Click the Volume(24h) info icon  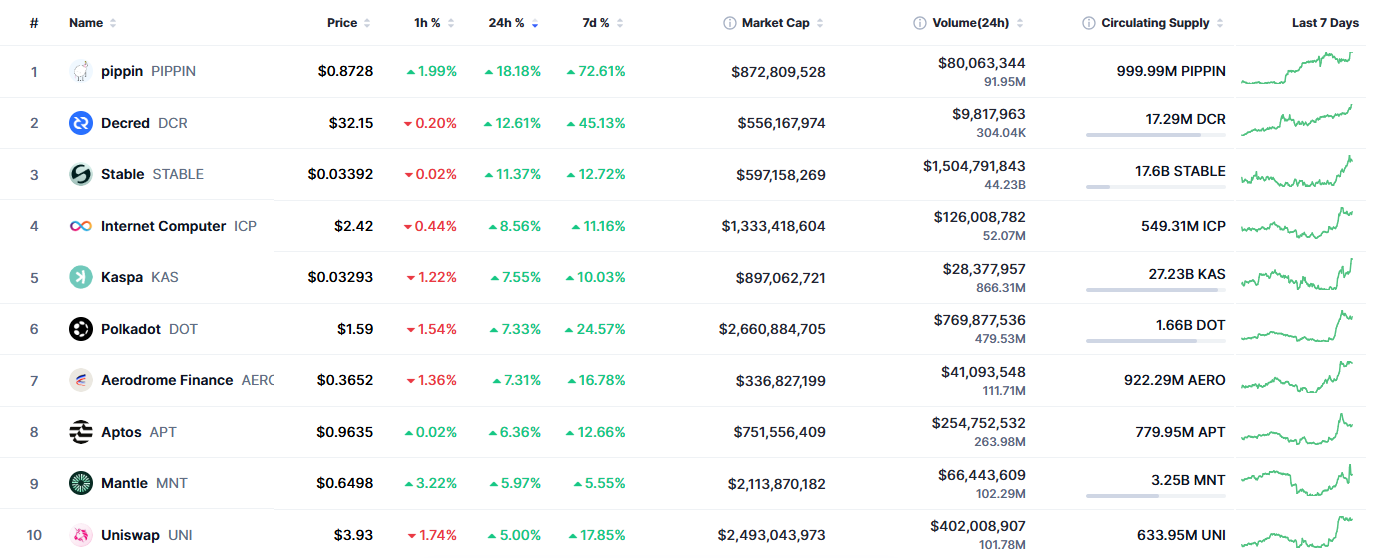[919, 23]
